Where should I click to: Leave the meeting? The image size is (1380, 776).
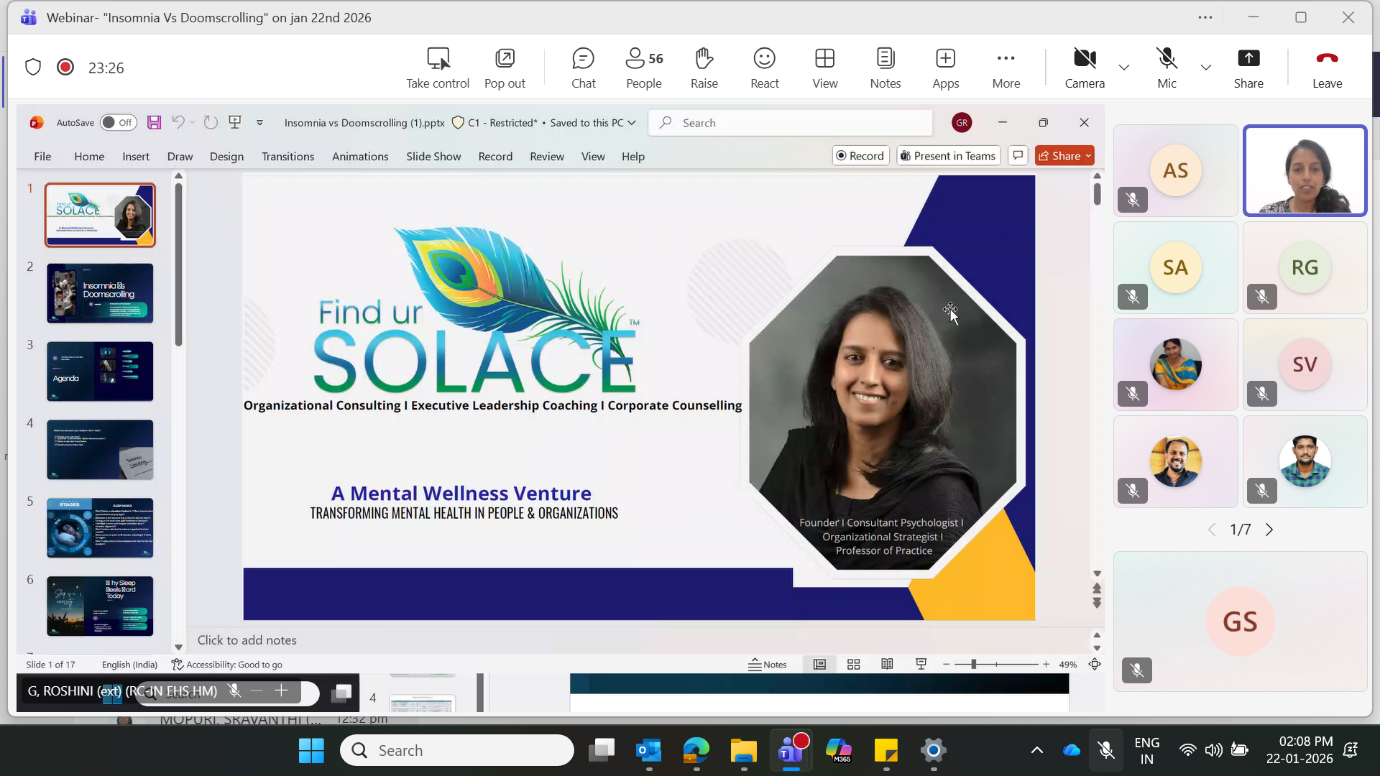point(1327,68)
